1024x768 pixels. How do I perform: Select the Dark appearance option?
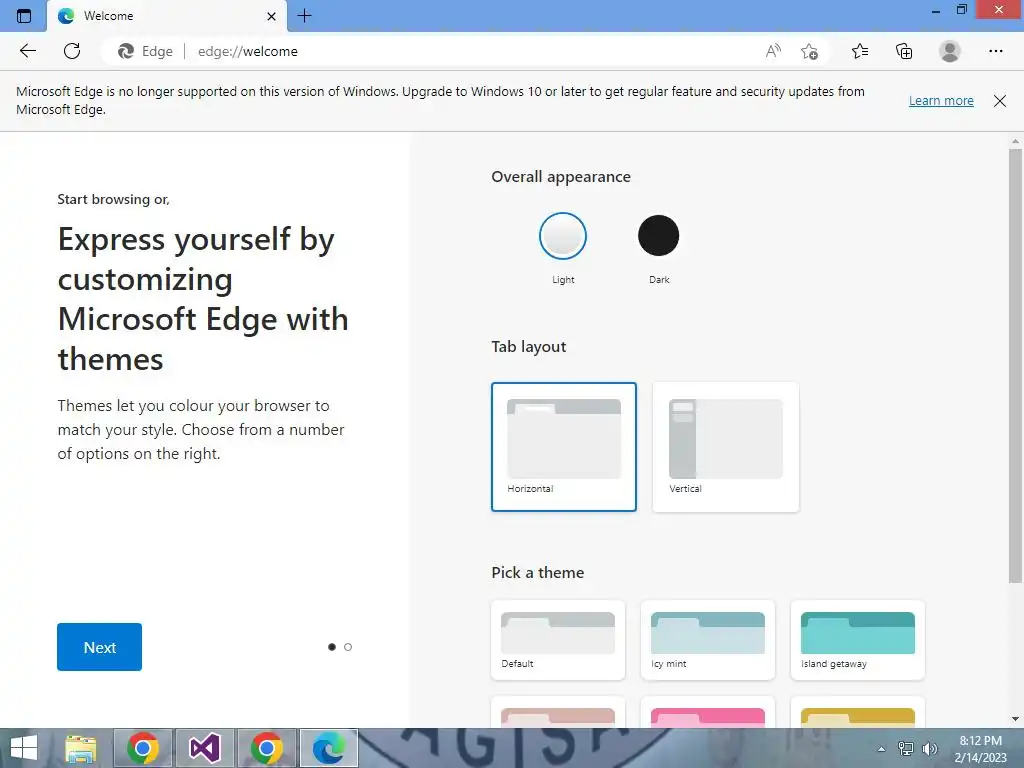tap(658, 236)
